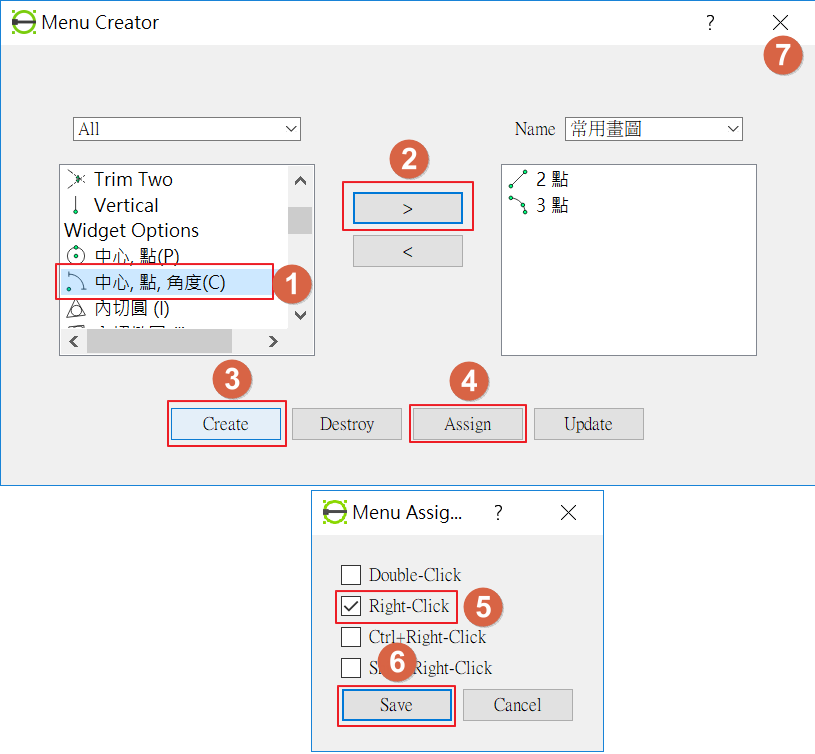Tick the Ctrl+Right-Click checkbox
The width and height of the screenshot is (815, 754).
[x=351, y=637]
